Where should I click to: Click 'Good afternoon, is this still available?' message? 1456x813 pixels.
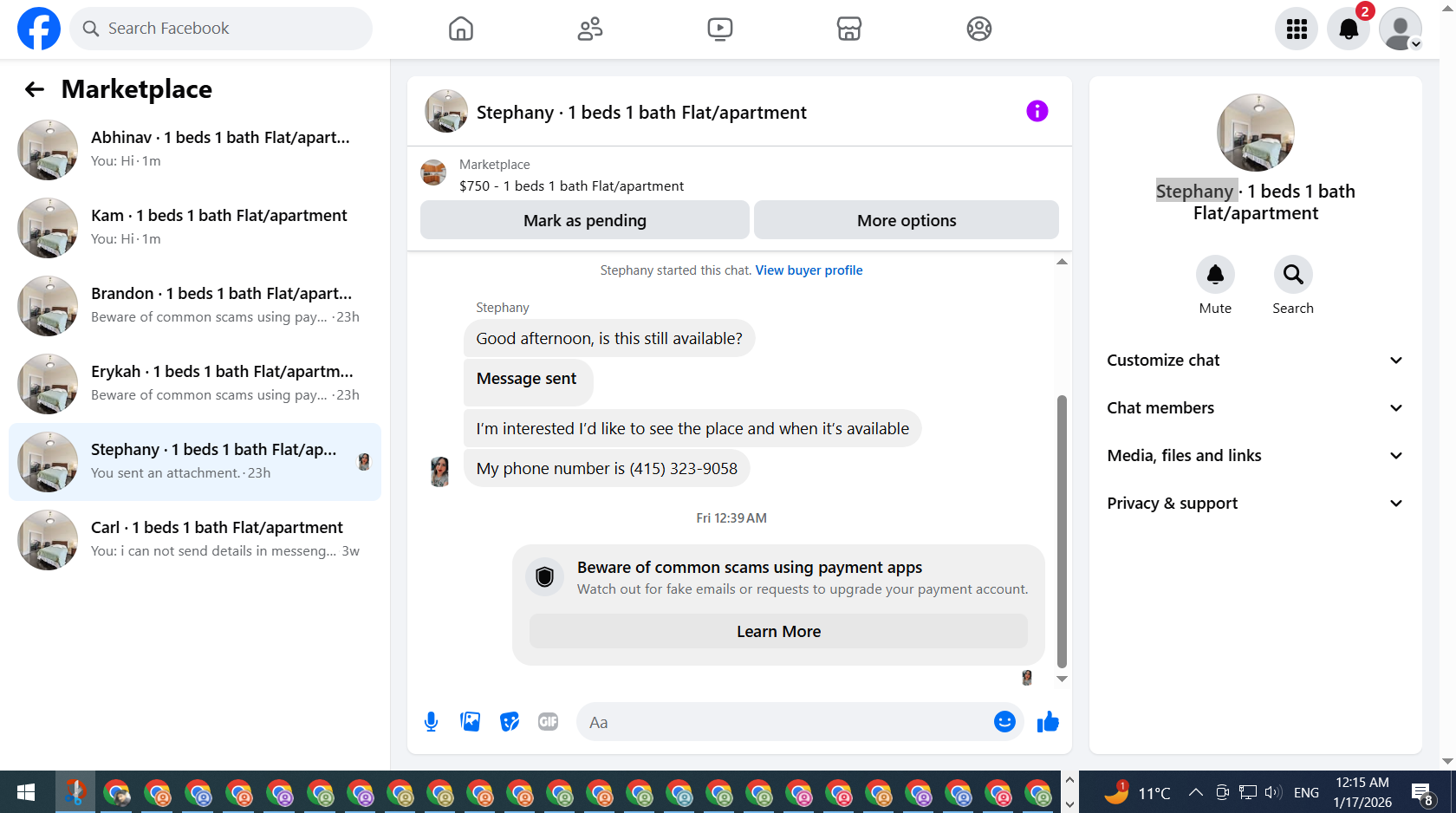click(x=609, y=339)
